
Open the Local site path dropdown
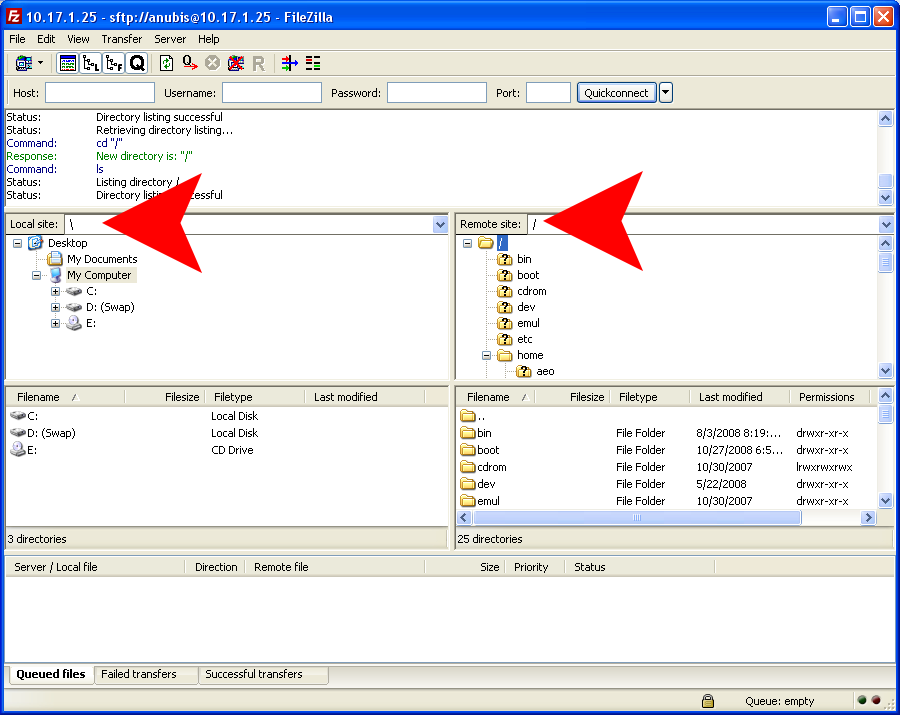pos(440,224)
